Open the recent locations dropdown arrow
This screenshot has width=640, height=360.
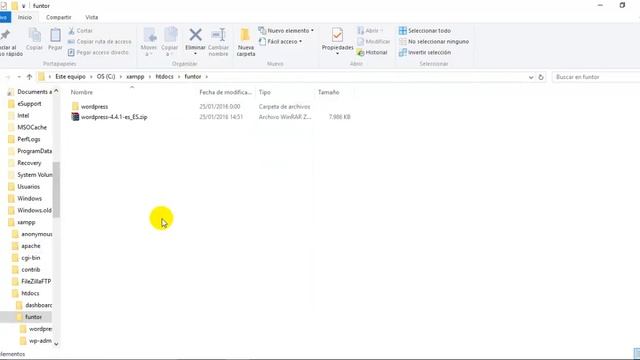pyautogui.click(x=19, y=77)
